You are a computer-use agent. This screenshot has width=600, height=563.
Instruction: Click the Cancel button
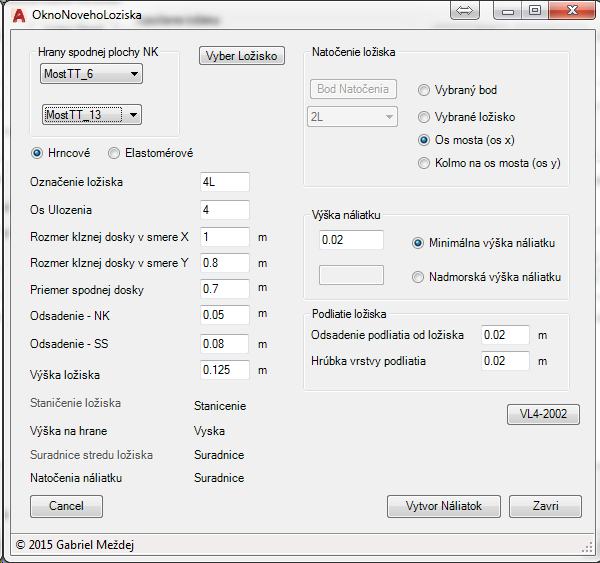click(66, 506)
